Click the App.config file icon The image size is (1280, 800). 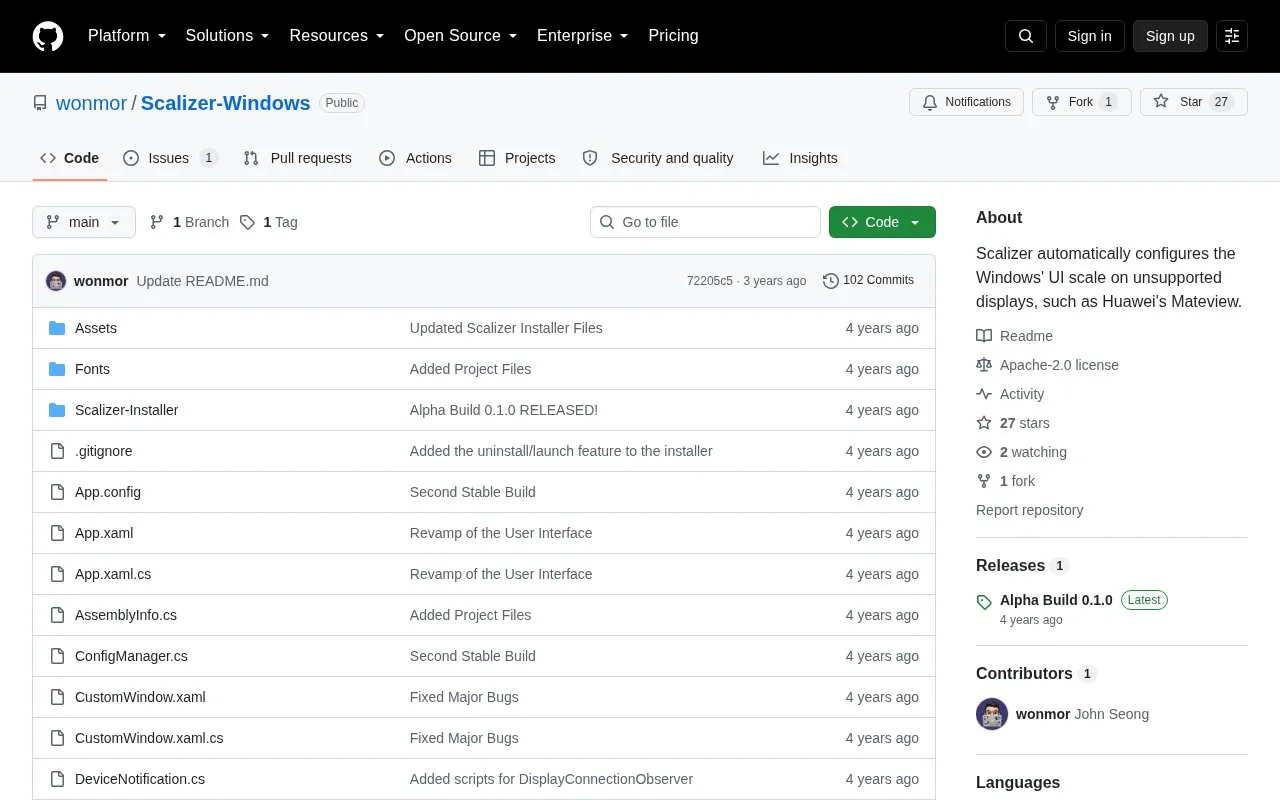pyautogui.click(x=57, y=492)
